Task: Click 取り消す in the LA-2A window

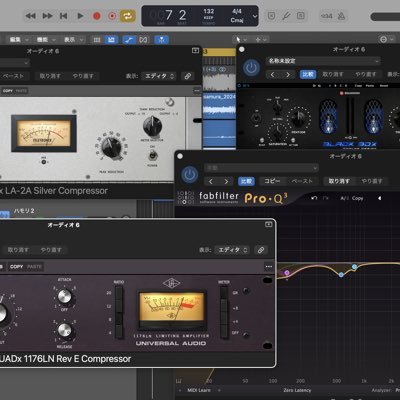Action: click(x=50, y=76)
